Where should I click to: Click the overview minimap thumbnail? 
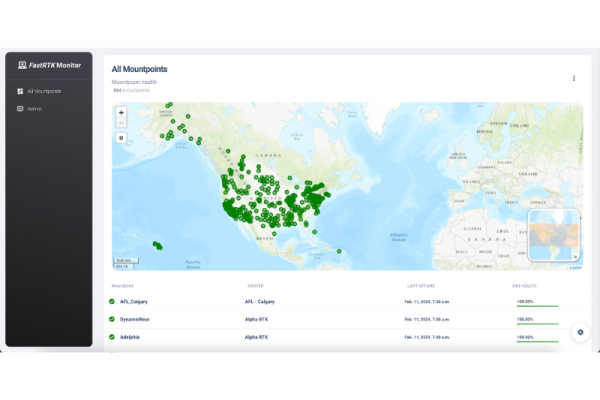click(x=554, y=235)
